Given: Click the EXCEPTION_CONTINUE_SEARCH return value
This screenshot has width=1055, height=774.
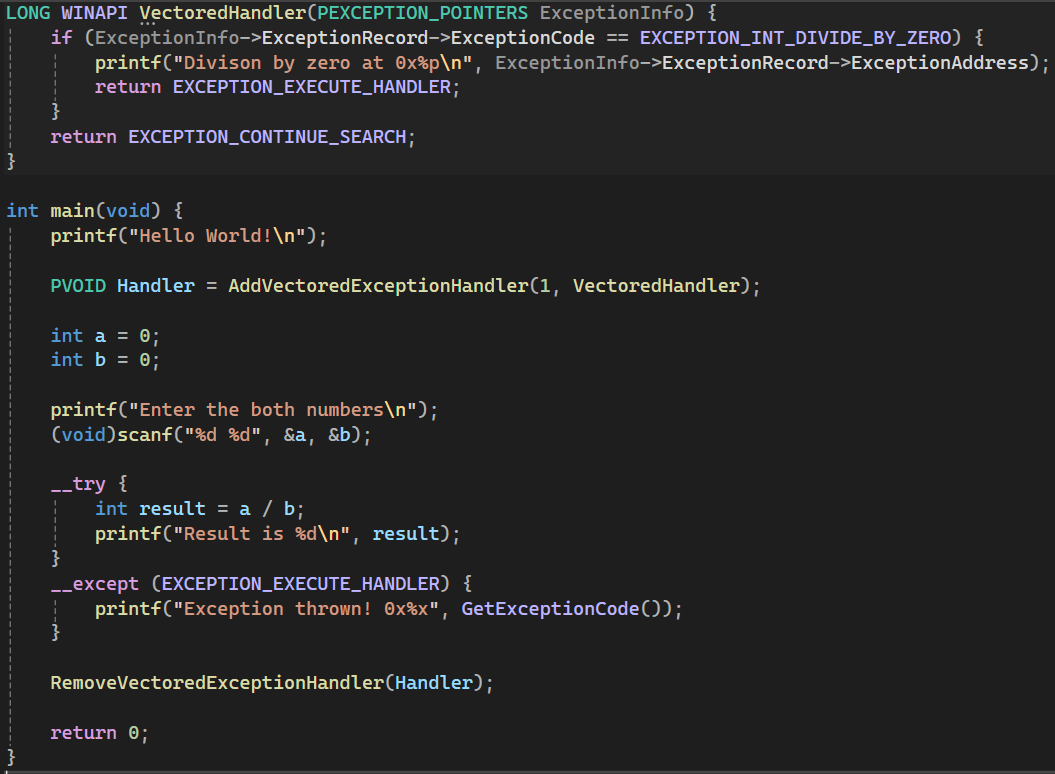Looking at the screenshot, I should tap(267, 137).
